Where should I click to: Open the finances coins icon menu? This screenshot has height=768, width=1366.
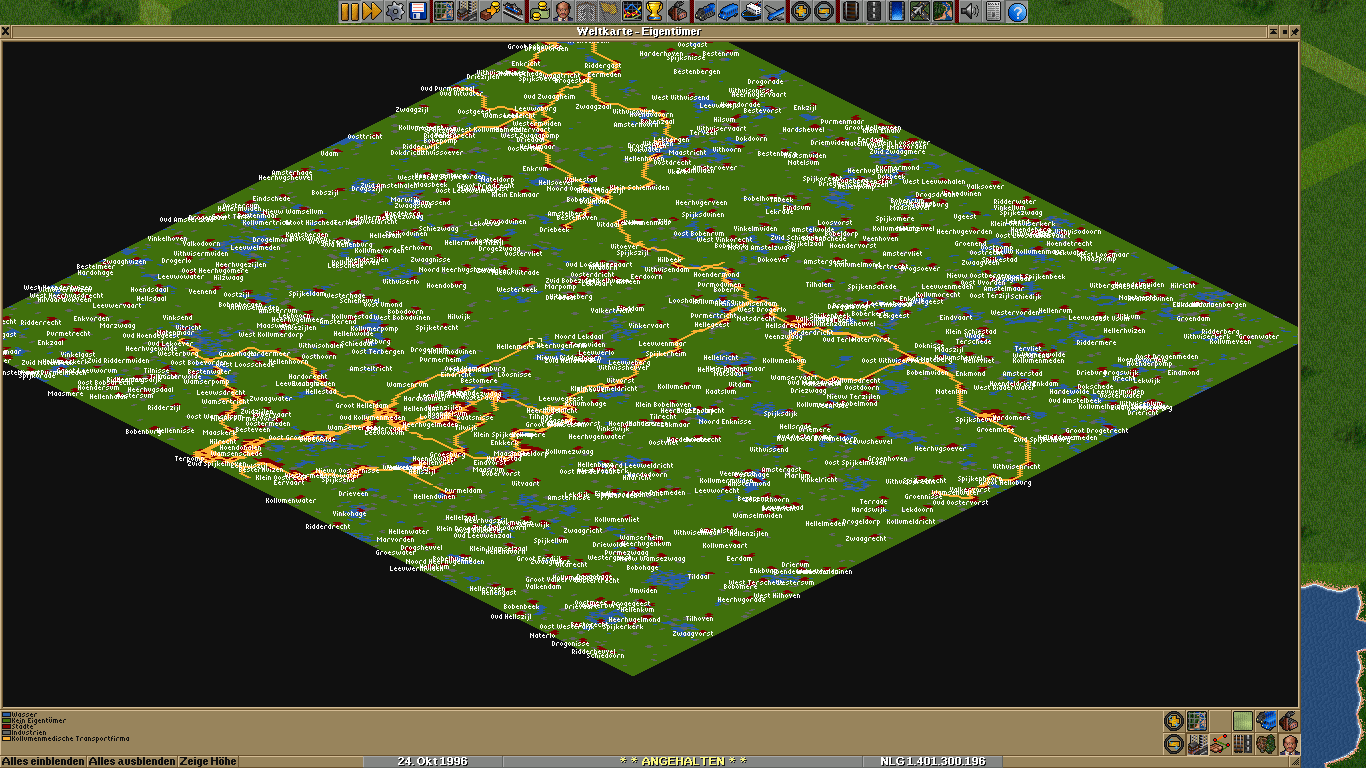(x=540, y=12)
